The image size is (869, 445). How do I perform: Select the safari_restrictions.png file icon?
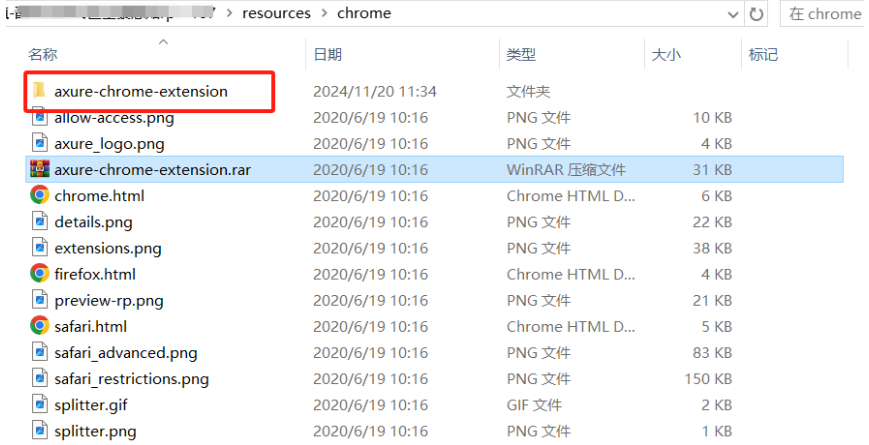click(40, 378)
